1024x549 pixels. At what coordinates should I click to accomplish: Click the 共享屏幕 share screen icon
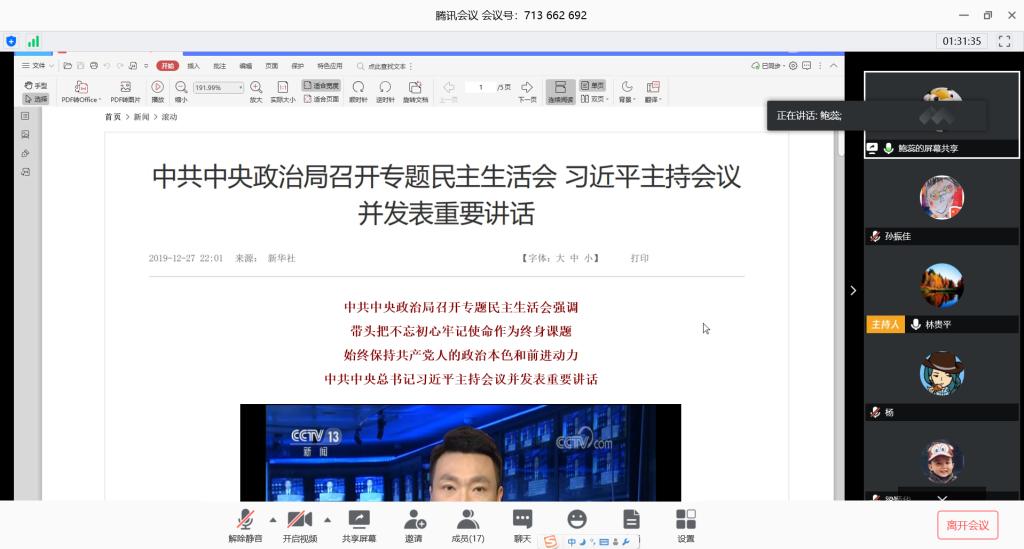pos(359,519)
